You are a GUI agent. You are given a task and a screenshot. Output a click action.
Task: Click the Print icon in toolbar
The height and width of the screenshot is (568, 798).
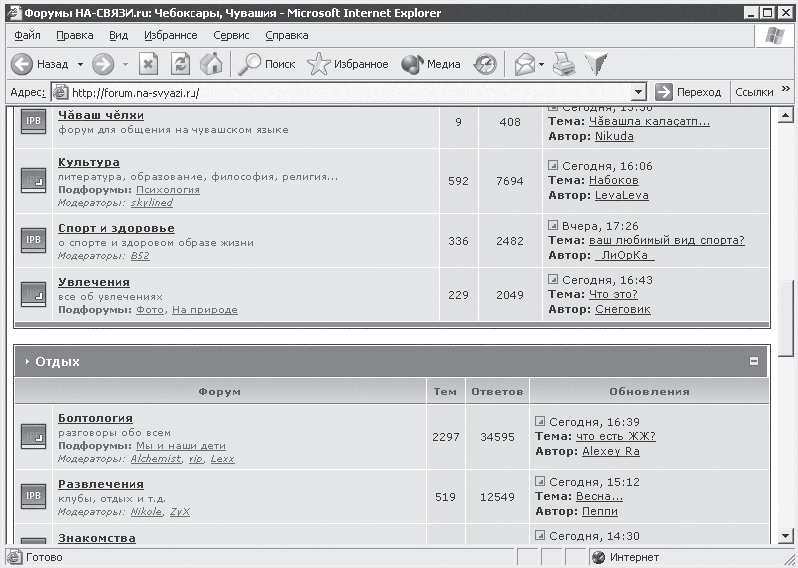(564, 64)
